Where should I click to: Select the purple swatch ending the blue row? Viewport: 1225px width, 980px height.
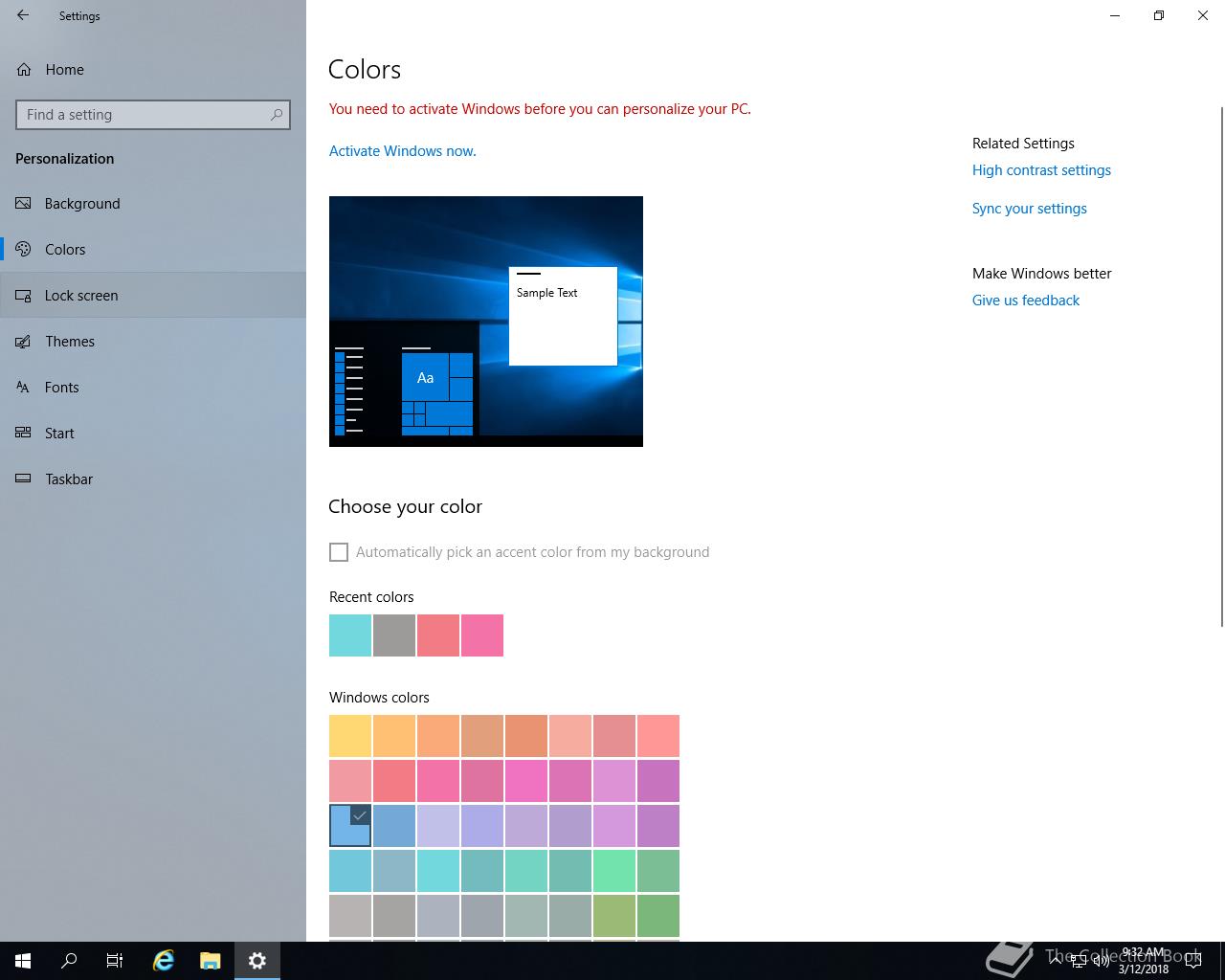point(658,826)
